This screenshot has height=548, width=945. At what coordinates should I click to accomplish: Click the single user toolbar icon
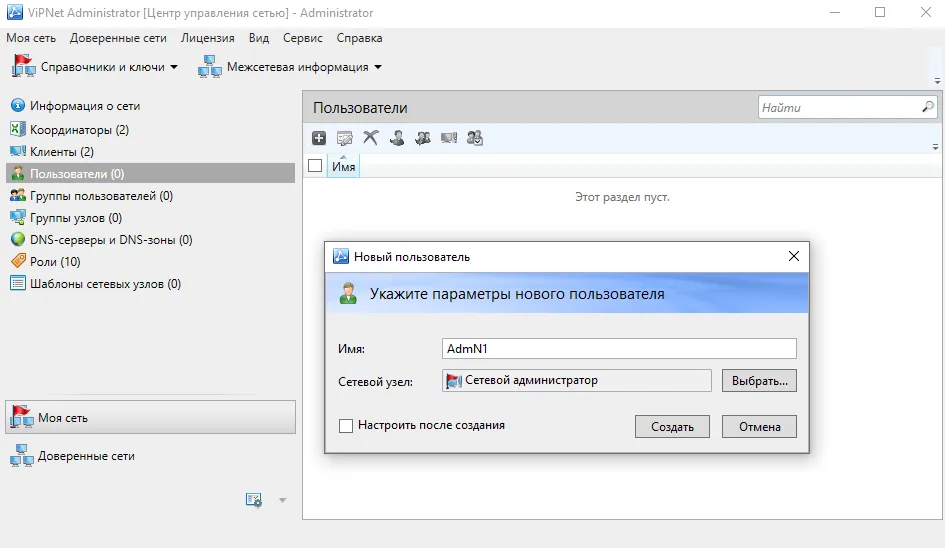click(x=397, y=138)
